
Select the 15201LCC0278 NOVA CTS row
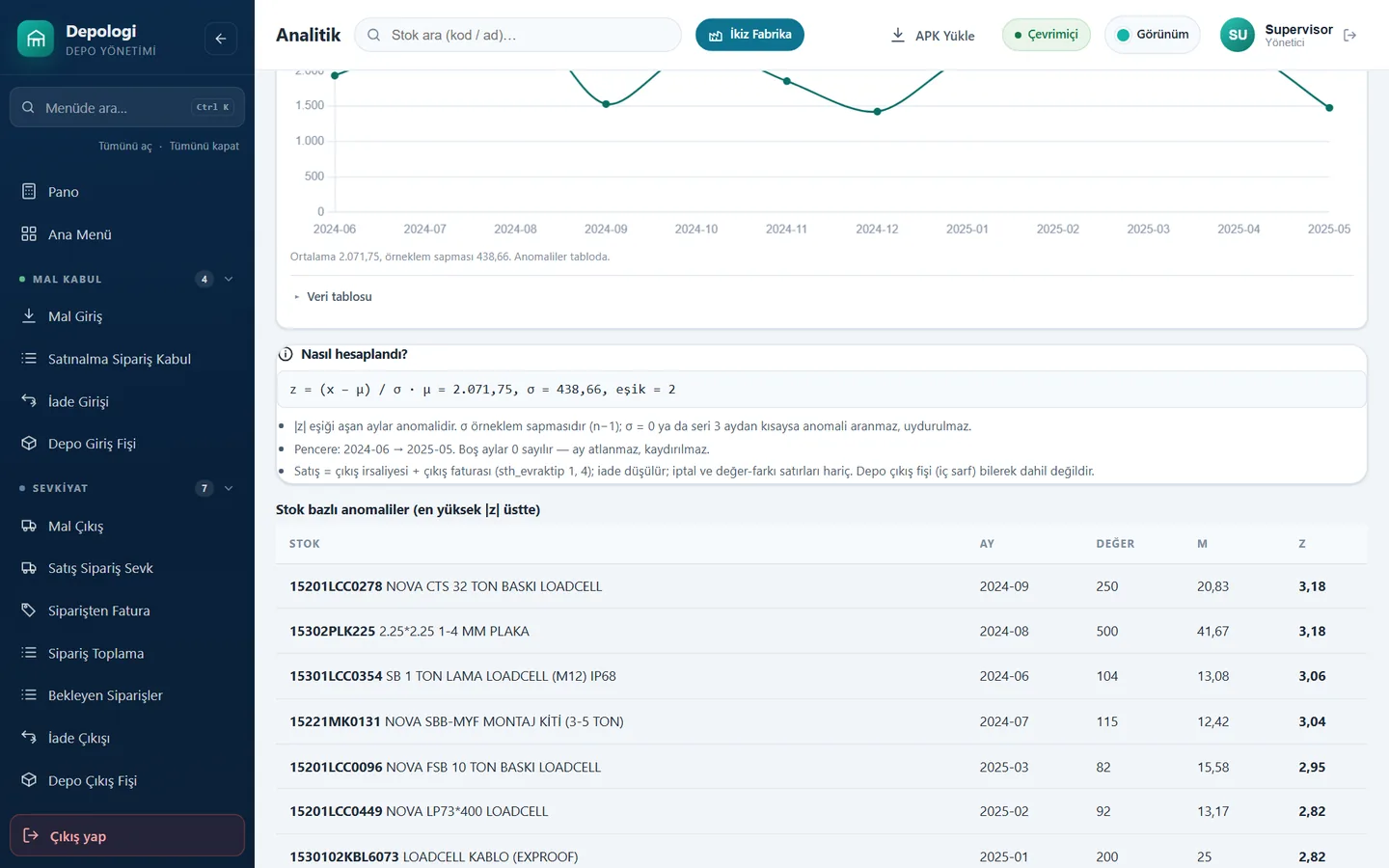[x=821, y=585]
